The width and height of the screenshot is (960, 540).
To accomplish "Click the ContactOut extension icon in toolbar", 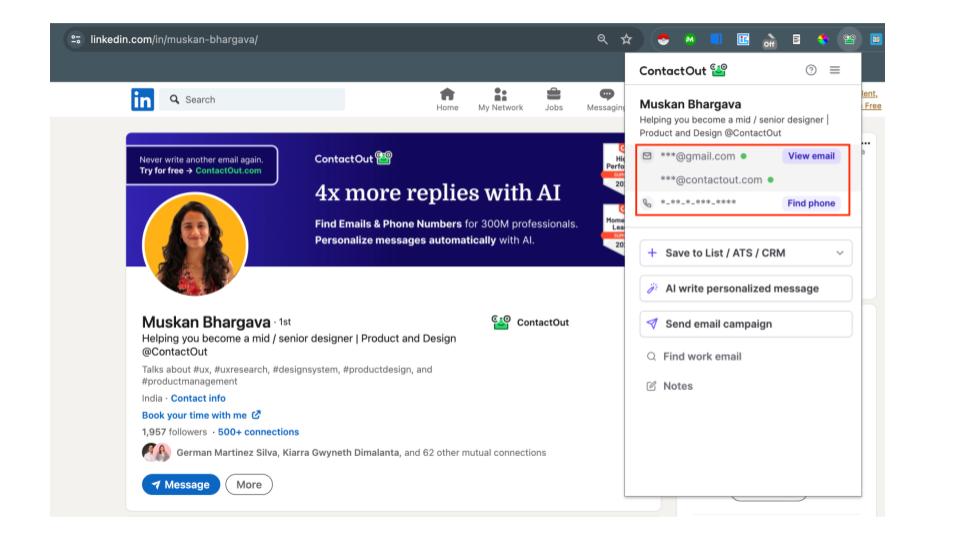I will pos(848,40).
